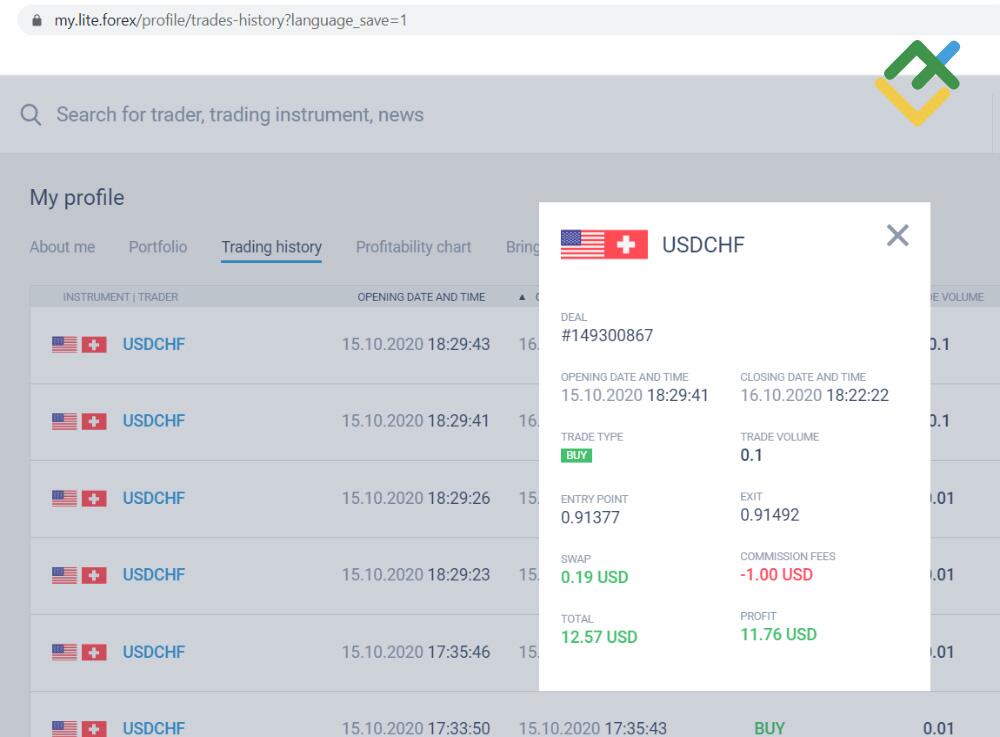Screen dimensions: 1000x737
Task: Click the browser address bar padlock icon
Action: (x=37, y=20)
